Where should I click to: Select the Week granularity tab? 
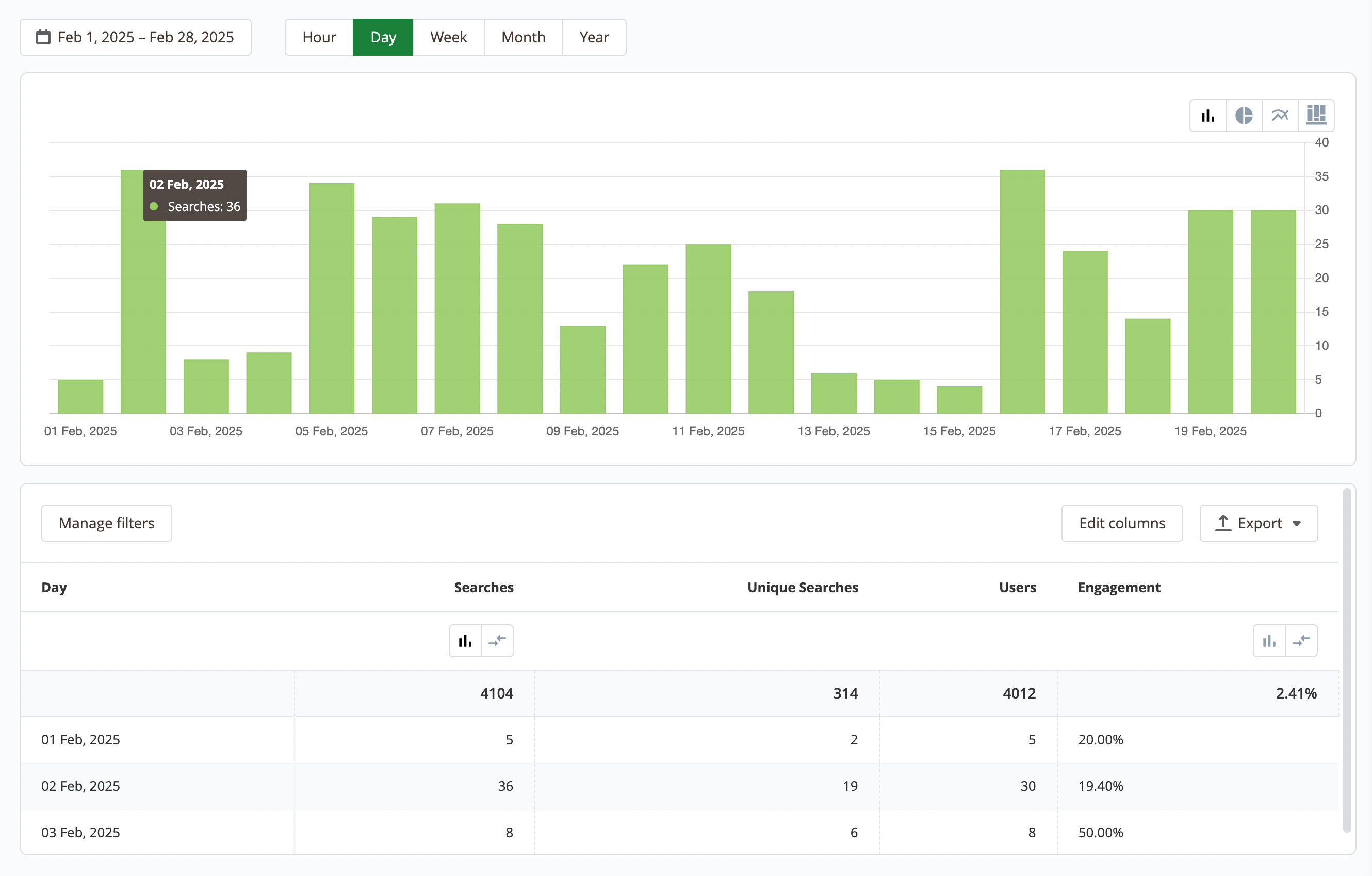(448, 37)
